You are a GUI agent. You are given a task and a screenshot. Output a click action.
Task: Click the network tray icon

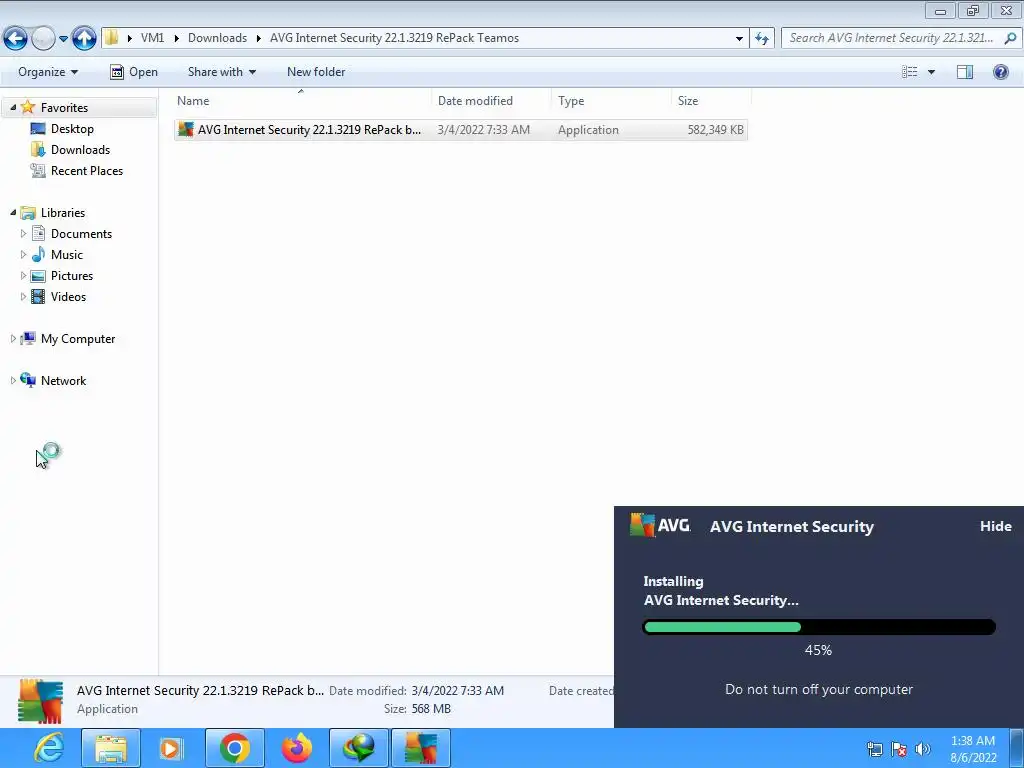point(874,749)
